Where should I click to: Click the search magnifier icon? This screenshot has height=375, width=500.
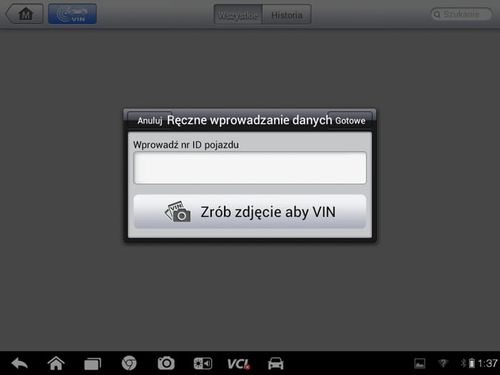click(437, 14)
